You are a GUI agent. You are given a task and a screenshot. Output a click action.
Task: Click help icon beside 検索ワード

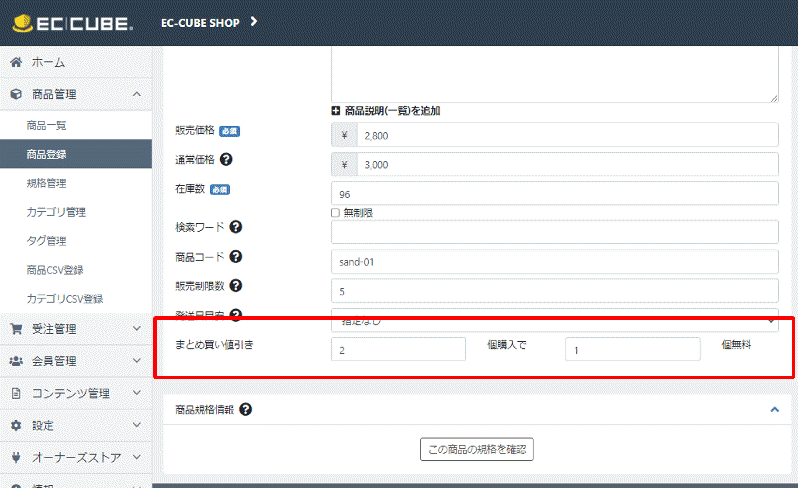(x=235, y=227)
